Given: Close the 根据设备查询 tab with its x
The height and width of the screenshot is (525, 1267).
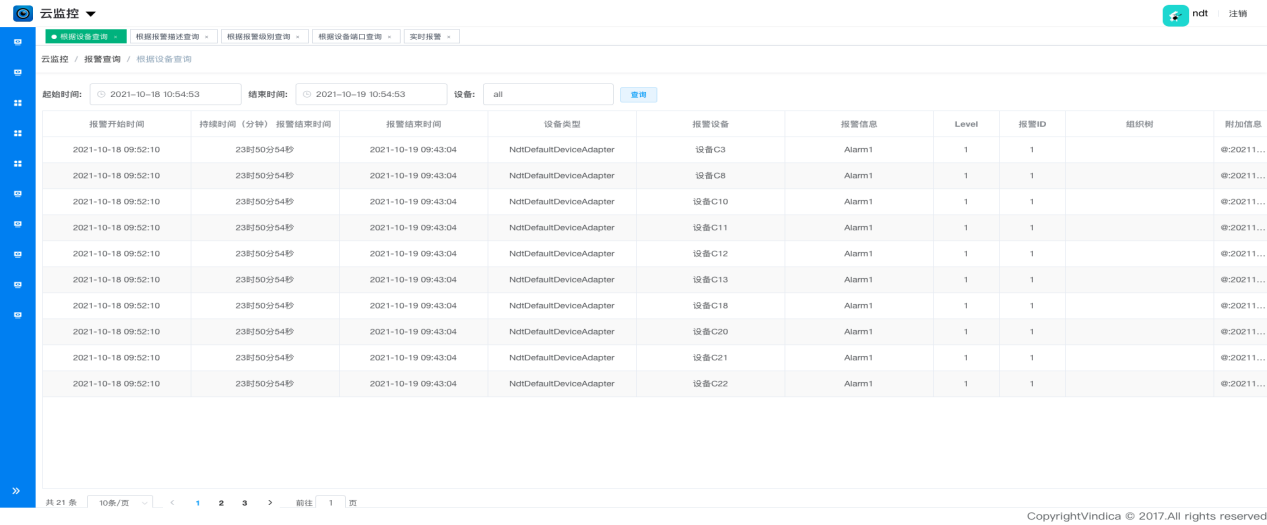Looking at the screenshot, I should (x=115, y=37).
